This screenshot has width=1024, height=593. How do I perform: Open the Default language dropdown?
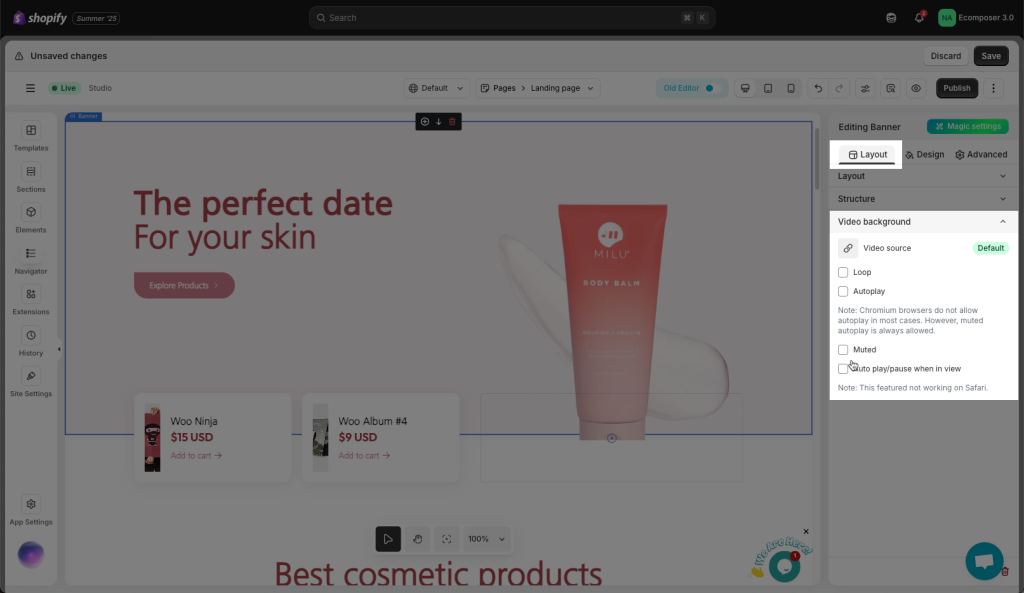click(436, 88)
